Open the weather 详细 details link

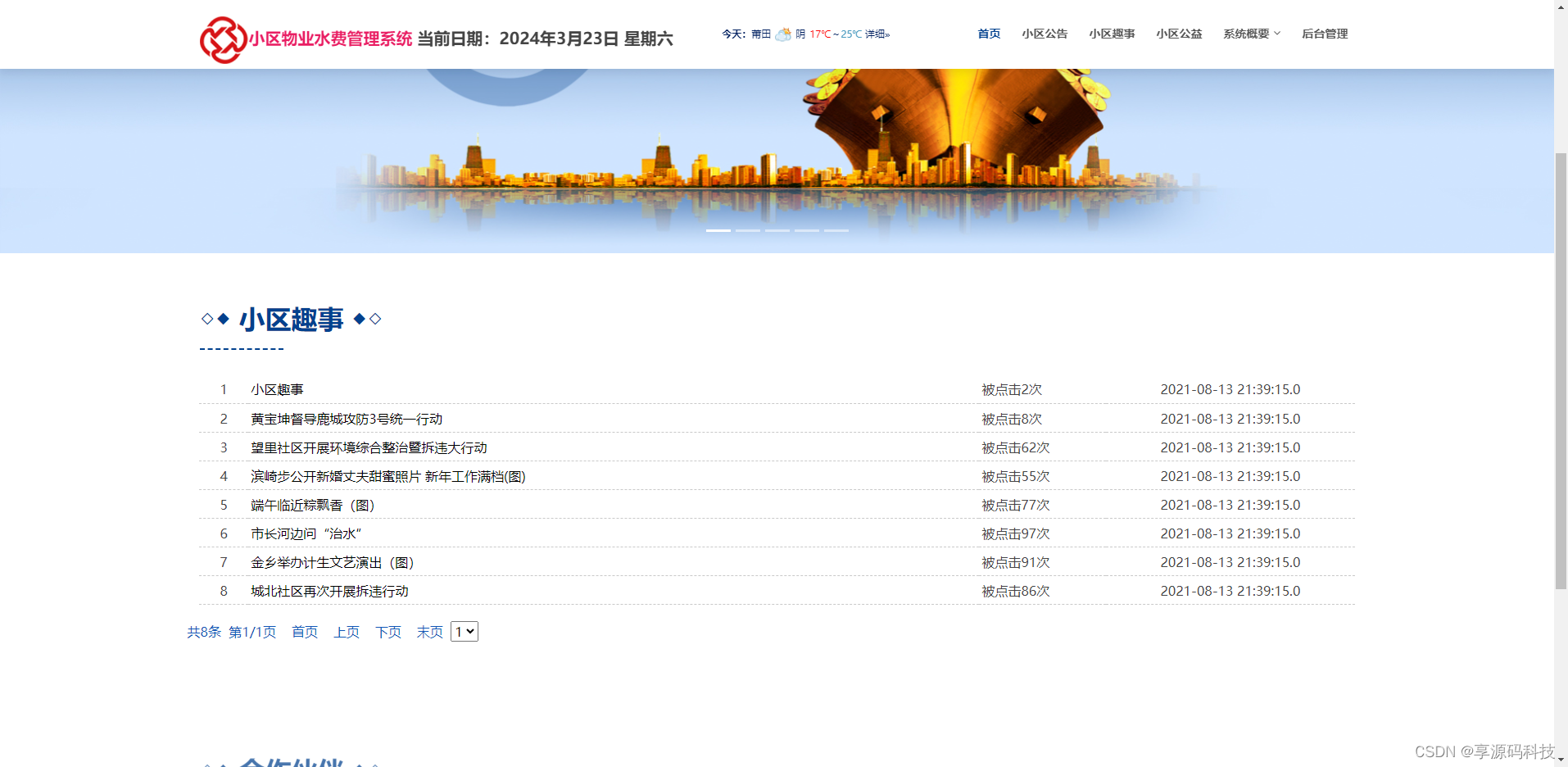click(877, 34)
